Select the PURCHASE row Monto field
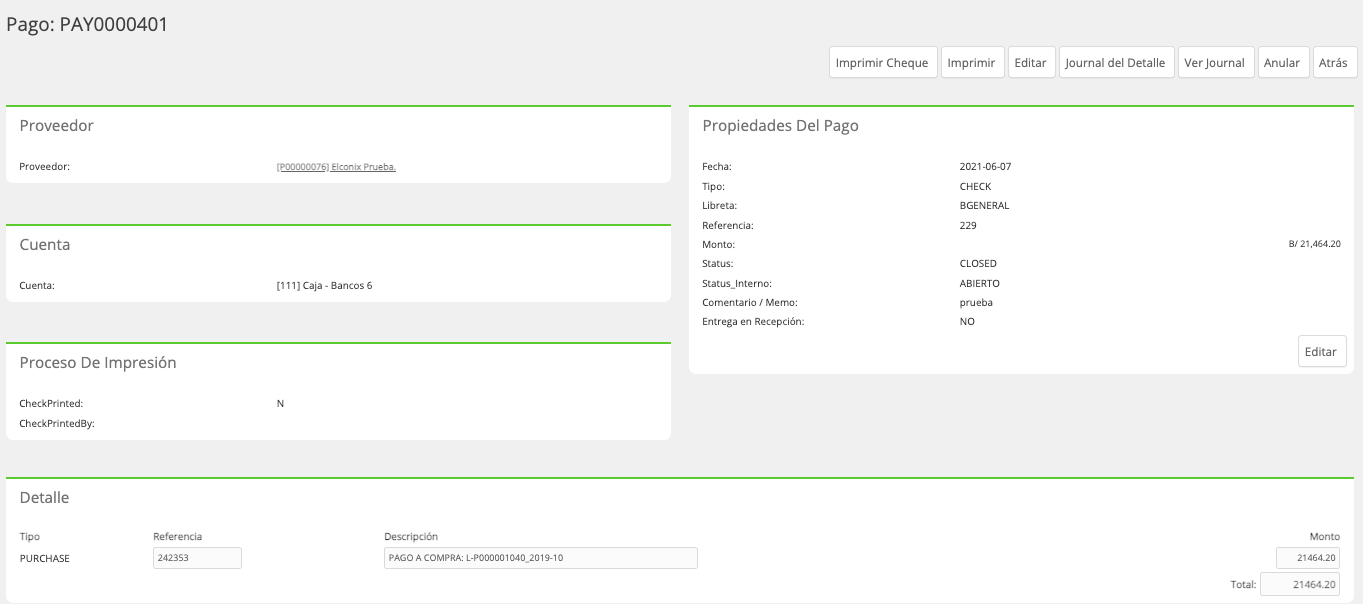Image resolution: width=1363 pixels, height=604 pixels. point(1307,558)
